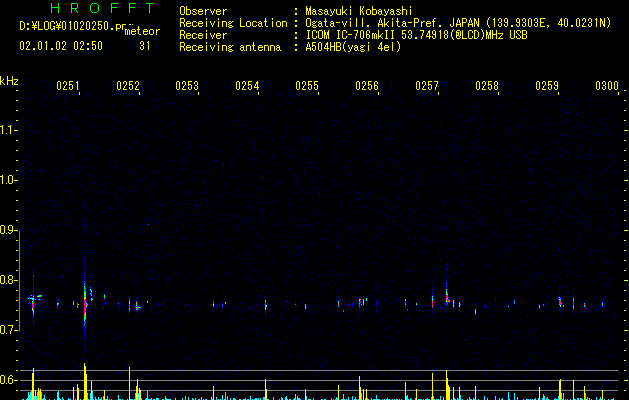Click the 1.0 kHz axis label

(x=8, y=180)
